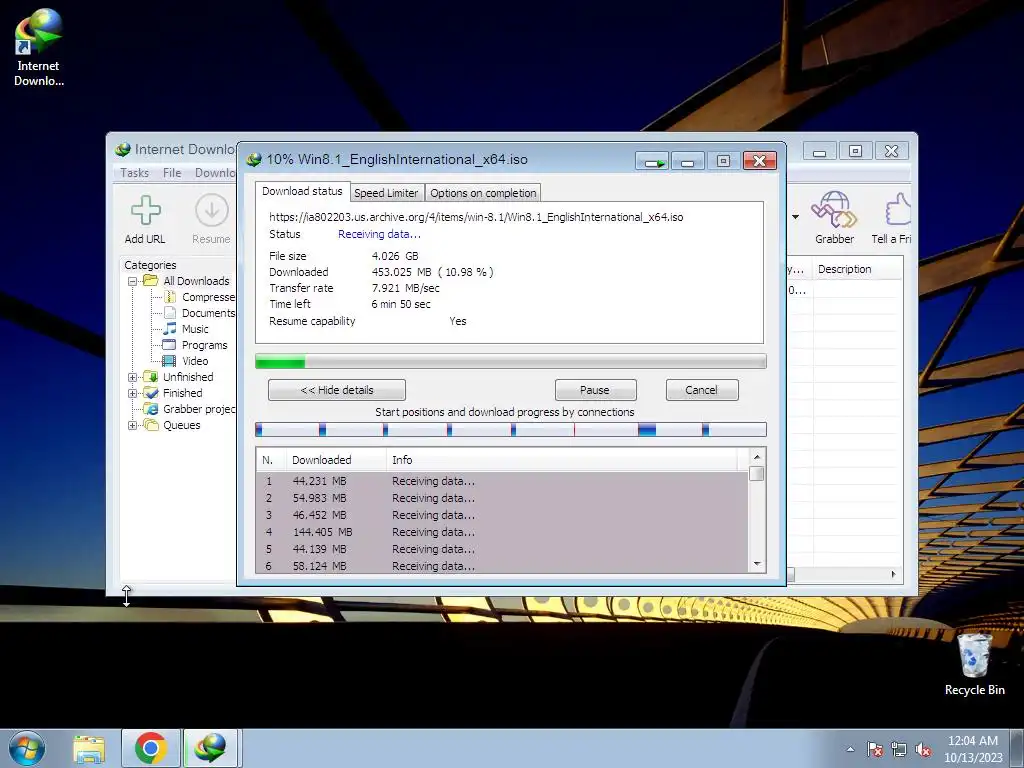Viewport: 1024px width, 768px height.
Task: Open Internet Download Manager desktop shortcut
Action: [38, 47]
